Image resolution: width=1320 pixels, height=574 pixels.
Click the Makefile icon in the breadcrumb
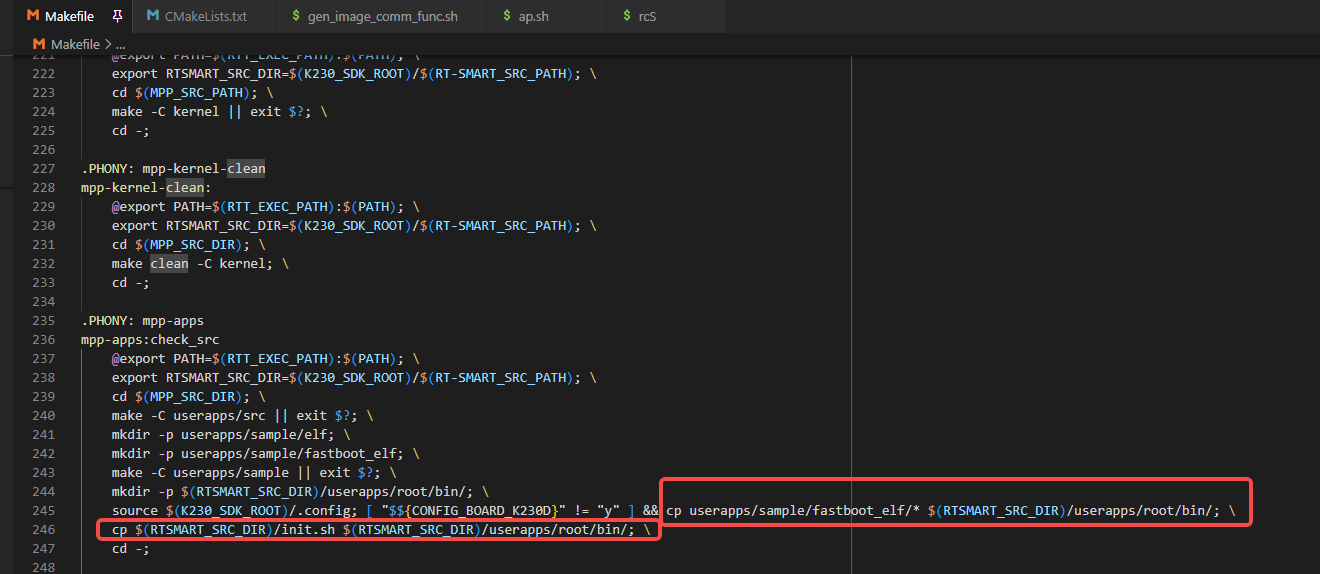[39, 44]
